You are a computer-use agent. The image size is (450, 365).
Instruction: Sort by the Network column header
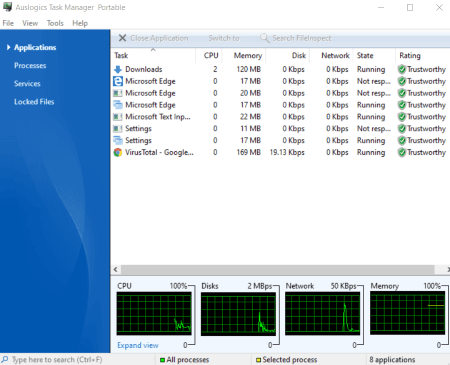(x=331, y=55)
